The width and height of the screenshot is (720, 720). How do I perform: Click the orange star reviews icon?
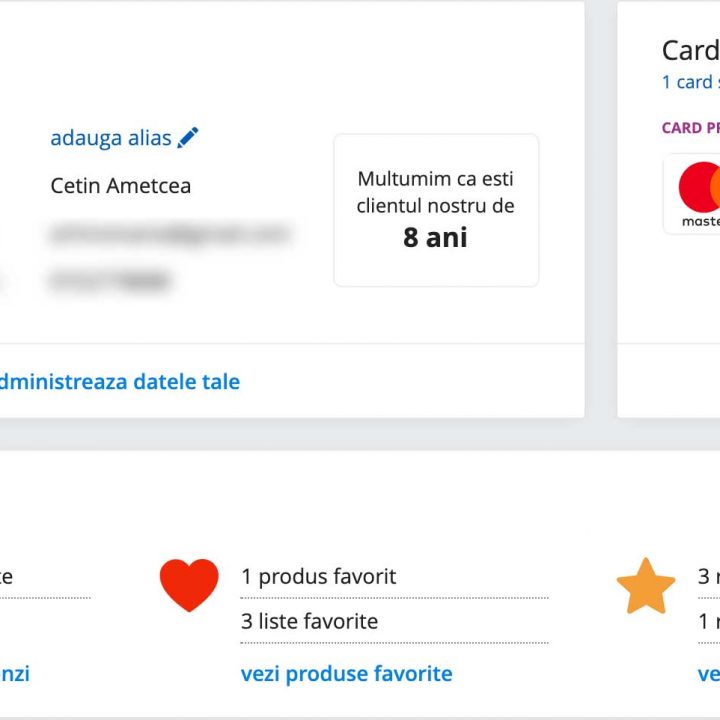point(646,586)
